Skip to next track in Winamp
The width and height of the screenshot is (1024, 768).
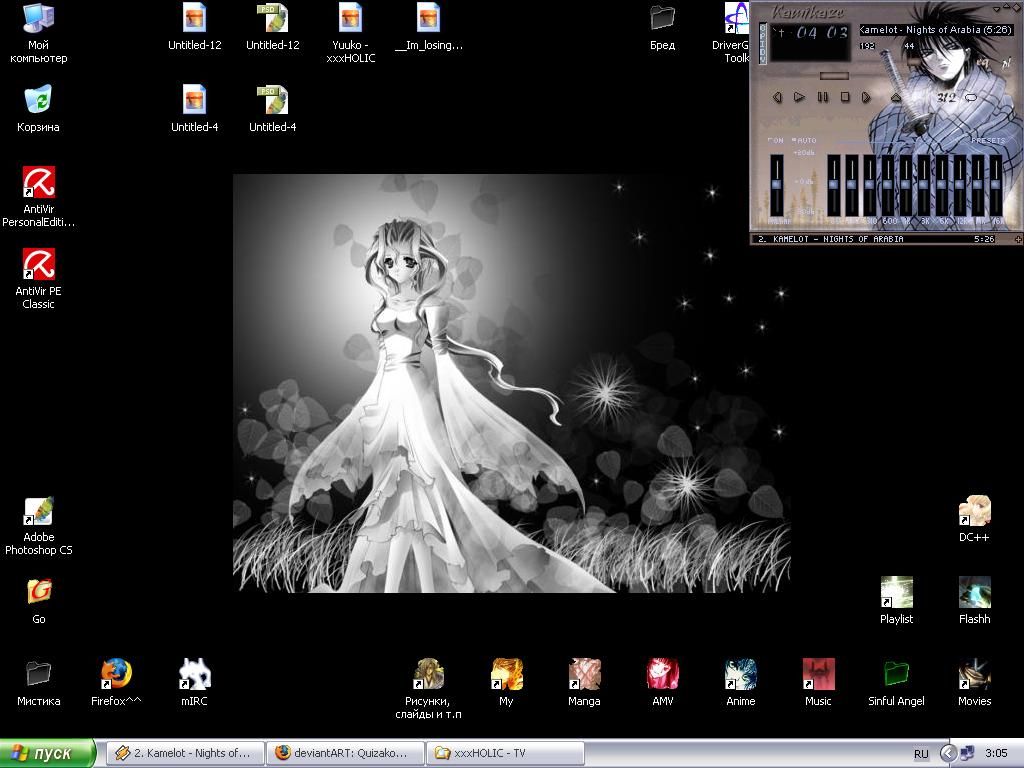point(866,97)
